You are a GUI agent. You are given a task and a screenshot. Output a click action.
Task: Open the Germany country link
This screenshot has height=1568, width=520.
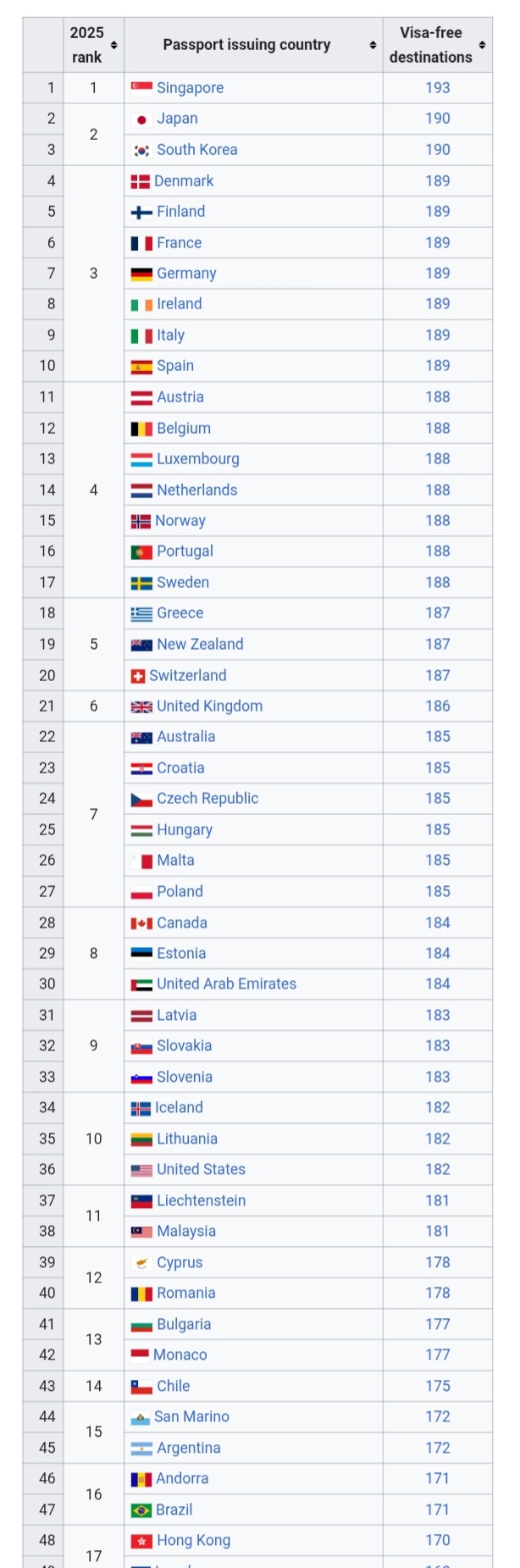pyautogui.click(x=186, y=274)
